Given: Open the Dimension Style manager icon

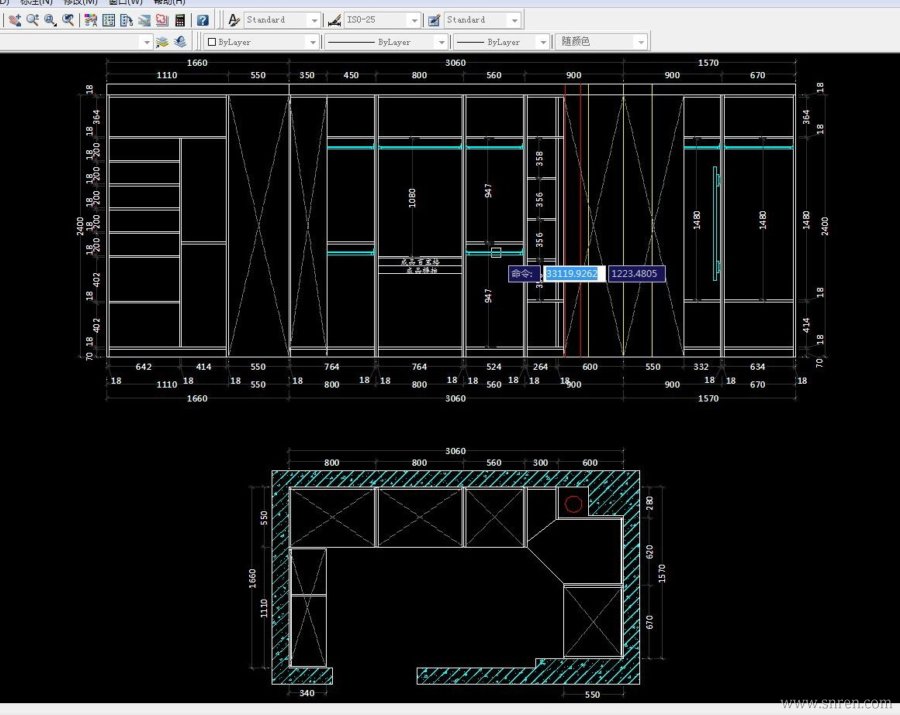Looking at the screenshot, I should (334, 20).
